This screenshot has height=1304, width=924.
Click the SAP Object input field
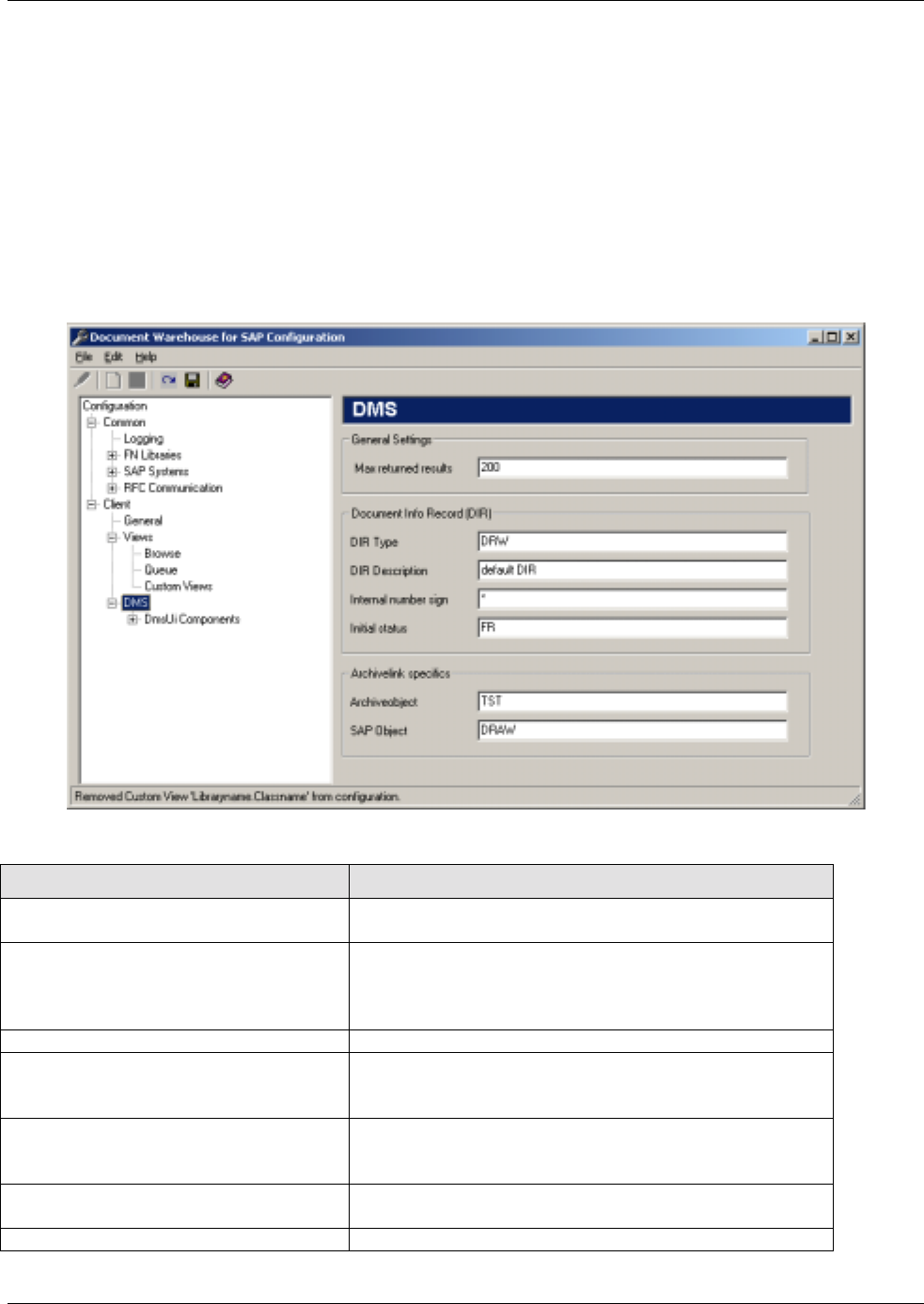633,731
